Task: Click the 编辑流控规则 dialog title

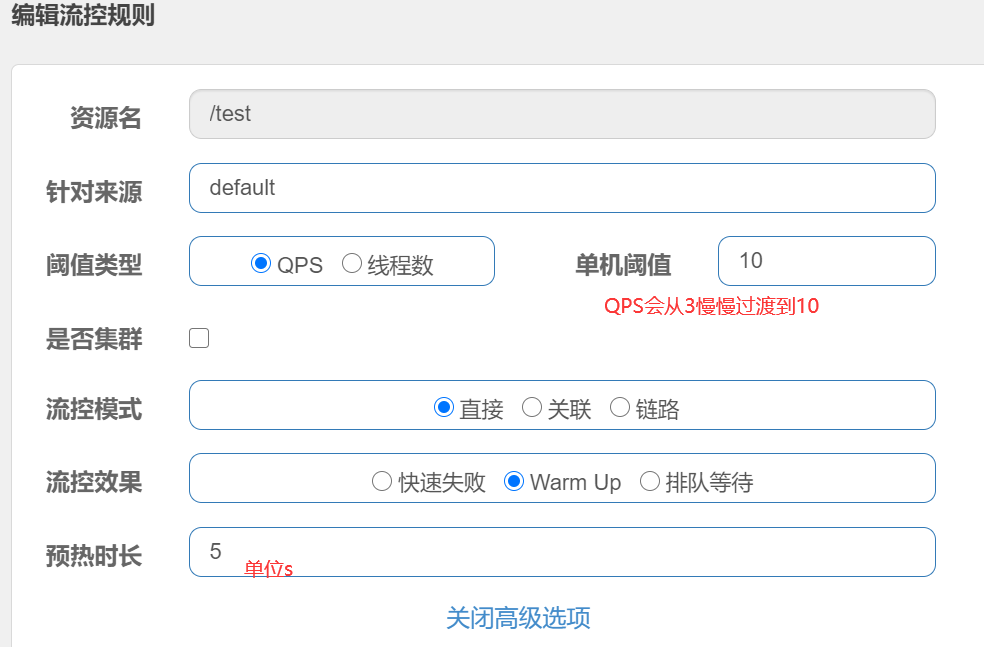Action: (83, 15)
